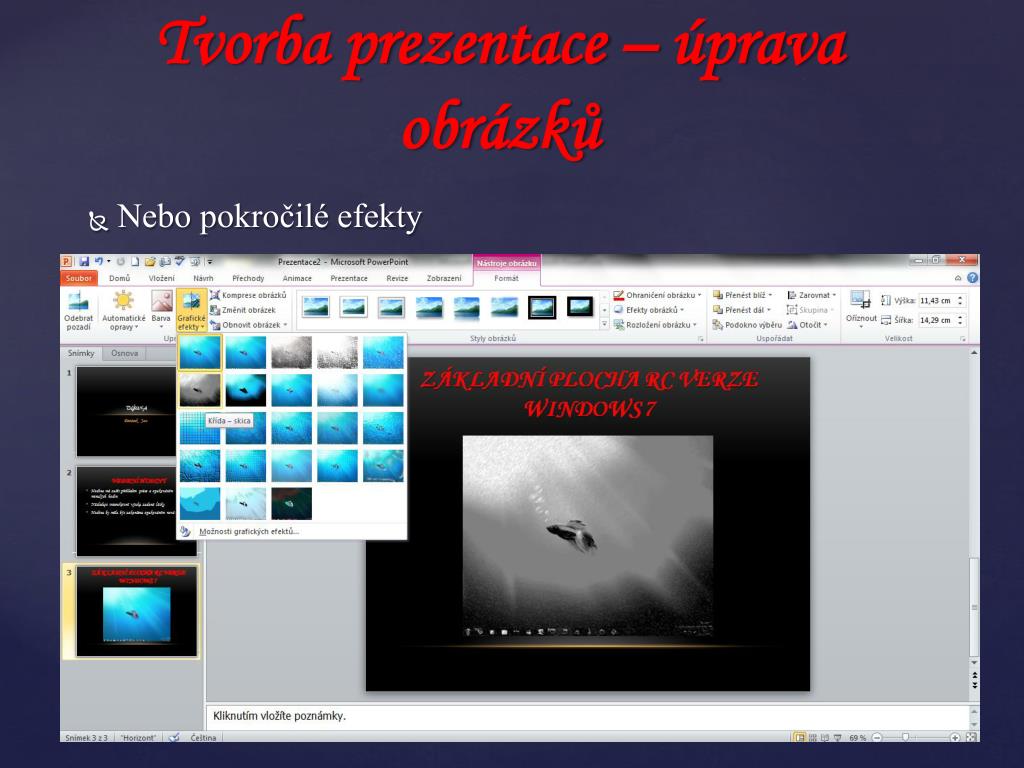The image size is (1024, 768).
Task: Select first picture style thumbnail in Styly obrázků
Action: pyautogui.click(x=316, y=307)
